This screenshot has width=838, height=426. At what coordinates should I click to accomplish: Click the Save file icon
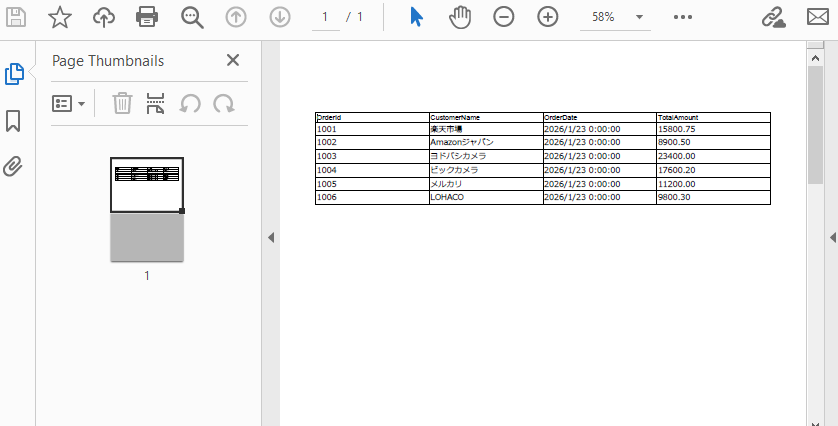click(15, 17)
